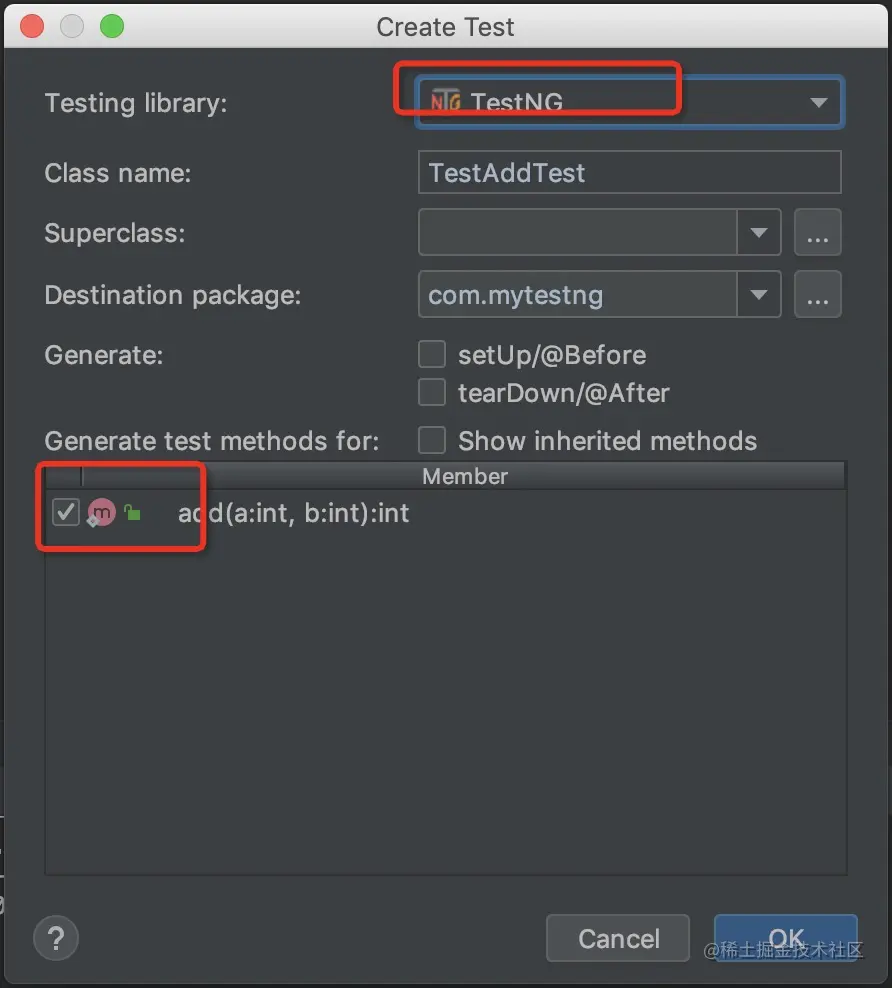Viewport: 892px width, 988px height.
Task: Open the help question mark button
Action: (x=56, y=938)
